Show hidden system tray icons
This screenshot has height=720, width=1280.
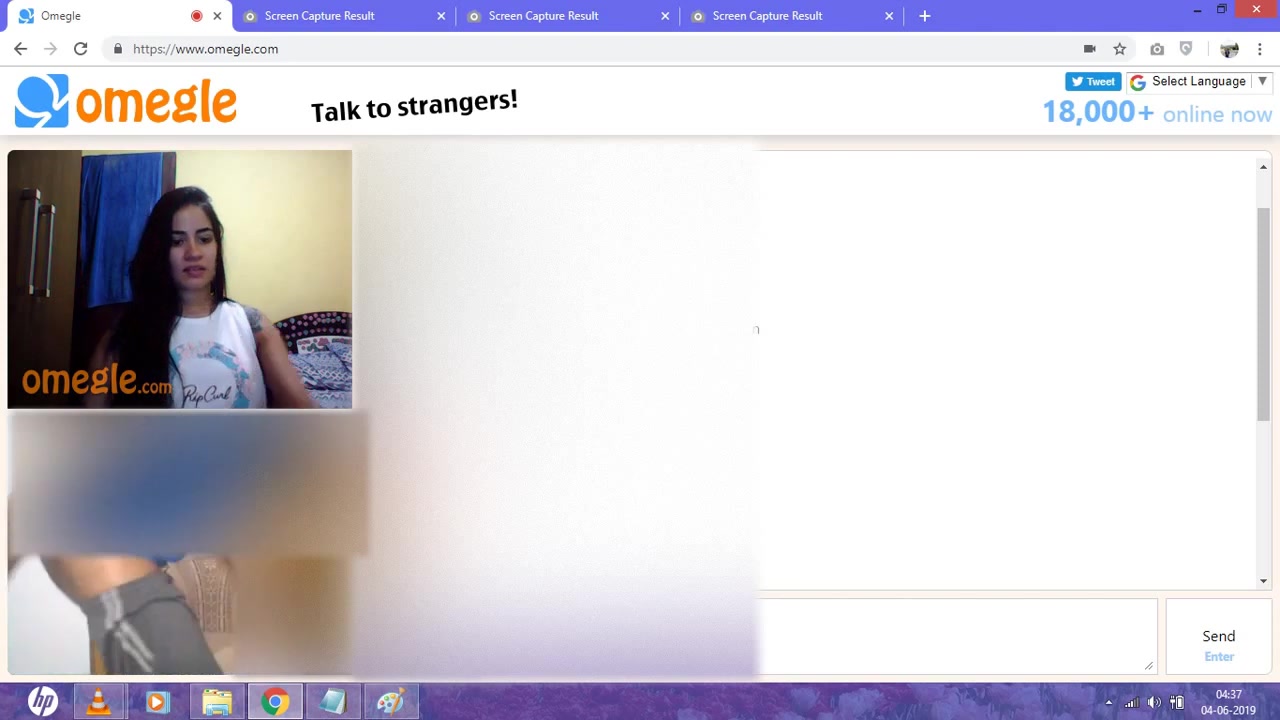pos(1108,702)
